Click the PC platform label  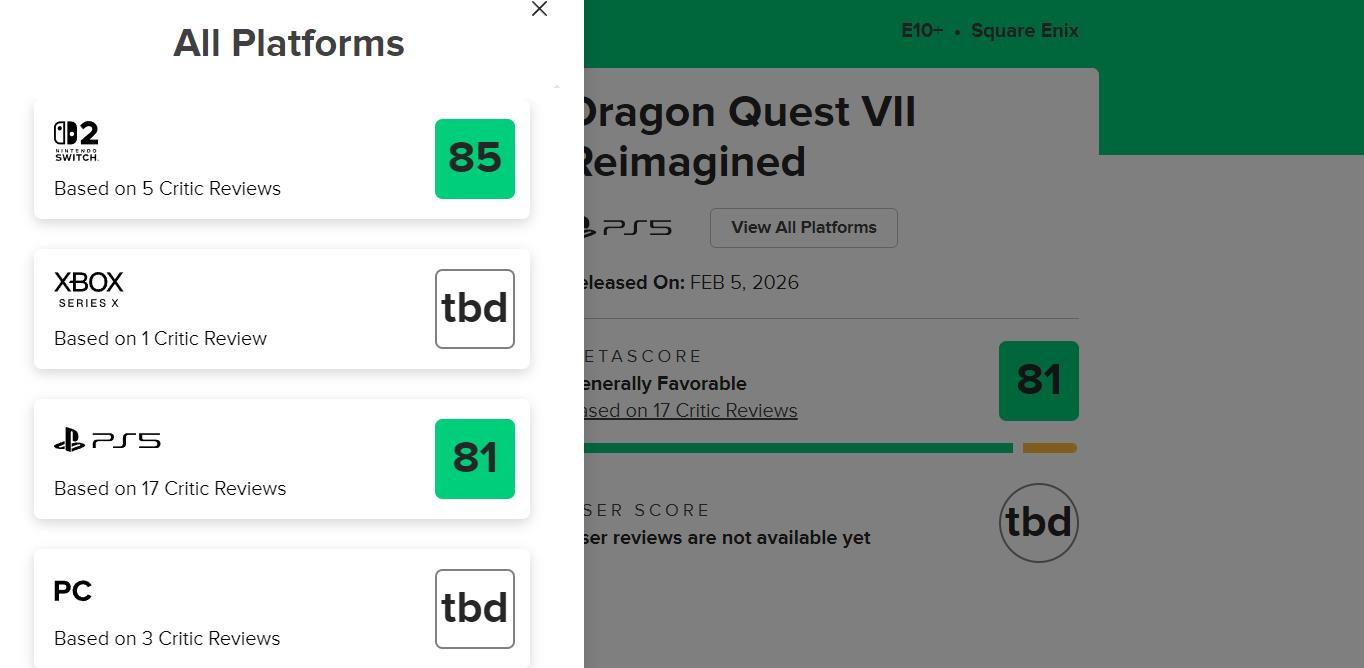73,591
